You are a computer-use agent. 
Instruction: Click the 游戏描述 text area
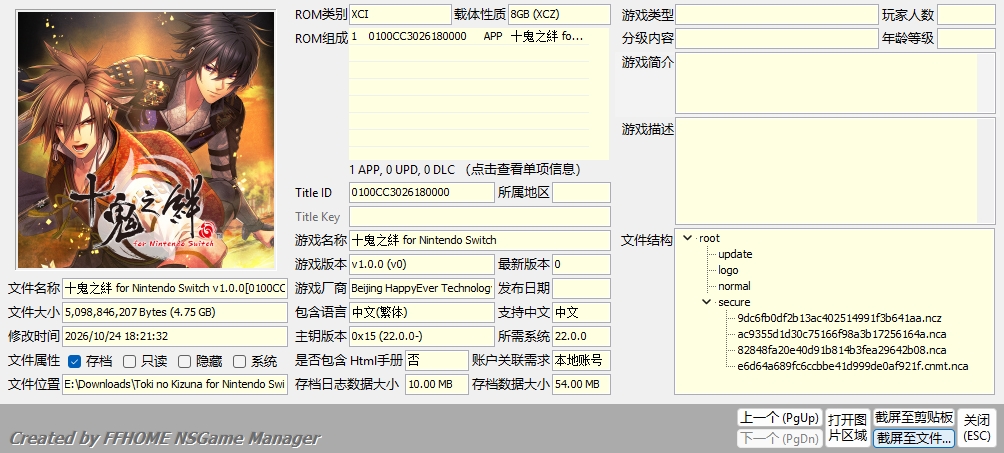point(835,171)
